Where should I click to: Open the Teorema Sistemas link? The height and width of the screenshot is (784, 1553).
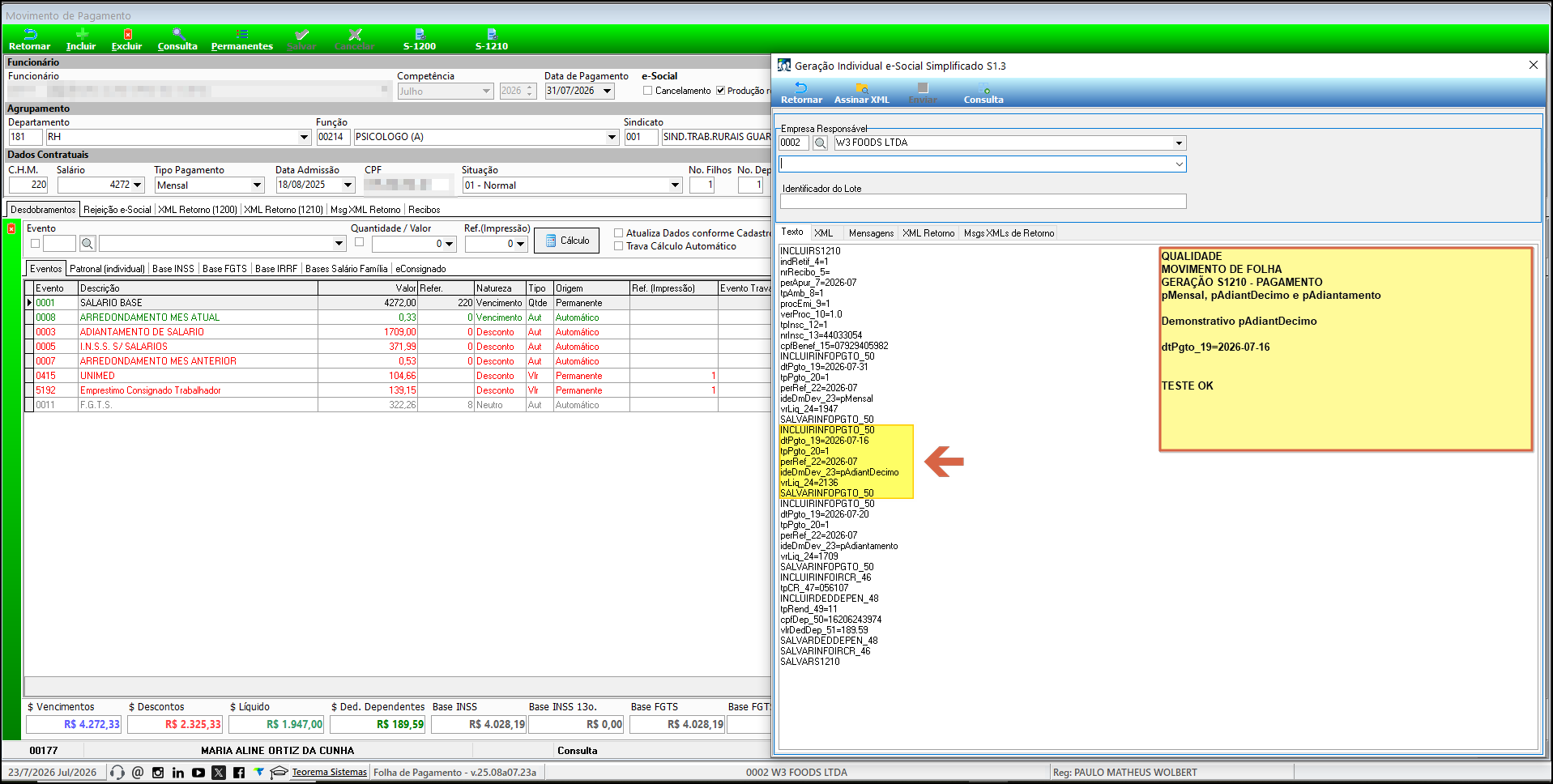tap(329, 773)
